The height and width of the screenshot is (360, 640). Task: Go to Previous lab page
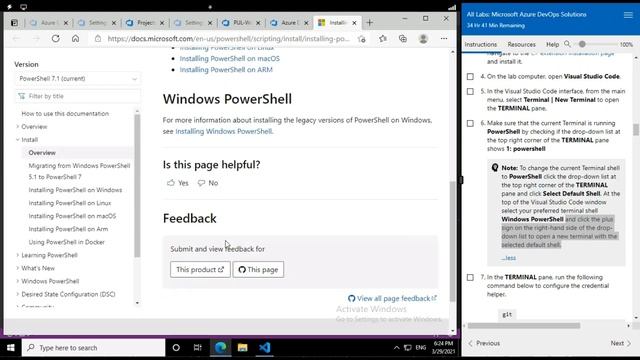pos(484,343)
